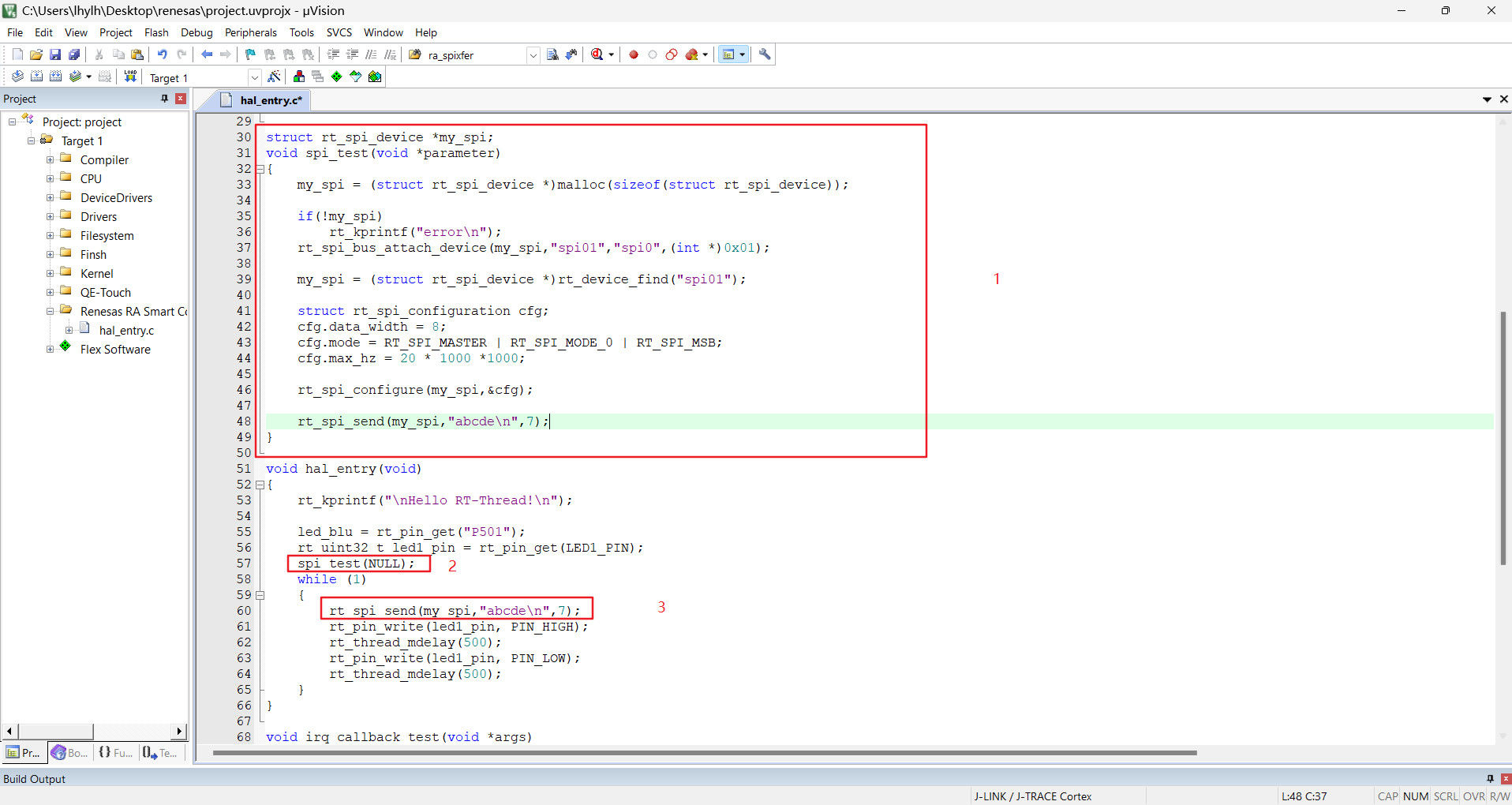
Task: Open Select Software Packs icon
Action: 356,77
